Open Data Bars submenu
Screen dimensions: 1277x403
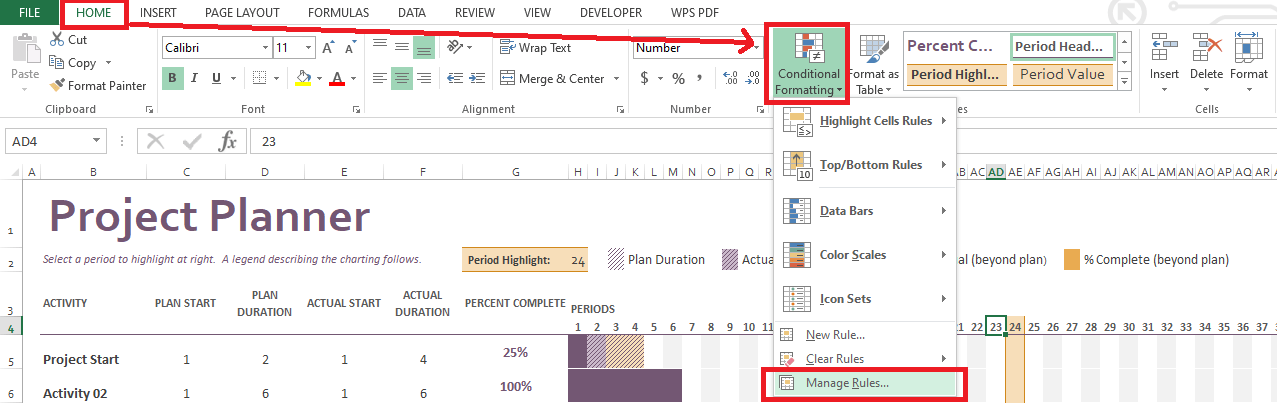point(865,211)
